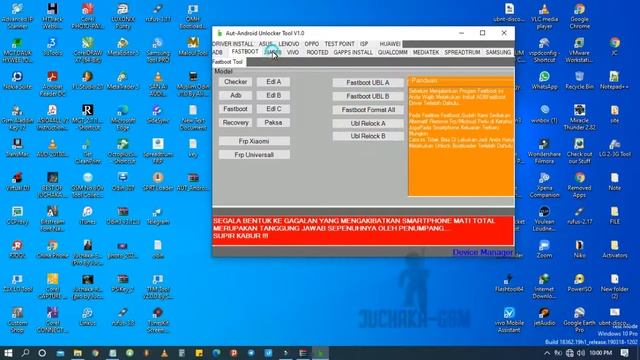This screenshot has width=640, height=360.
Task: Open the TEST POINT tab
Action: (339, 44)
